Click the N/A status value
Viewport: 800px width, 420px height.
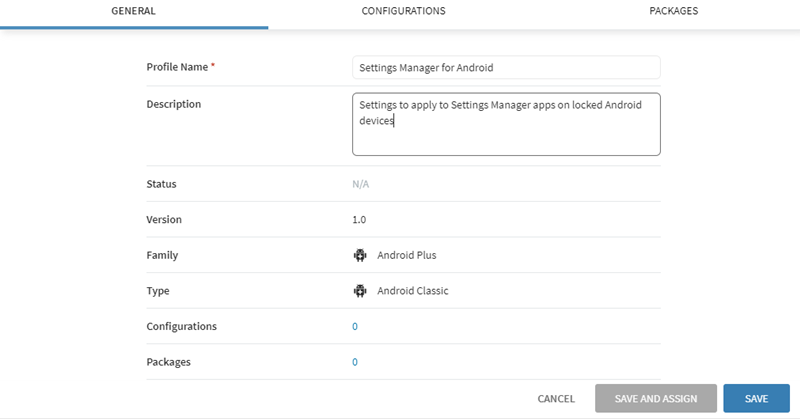[361, 184]
